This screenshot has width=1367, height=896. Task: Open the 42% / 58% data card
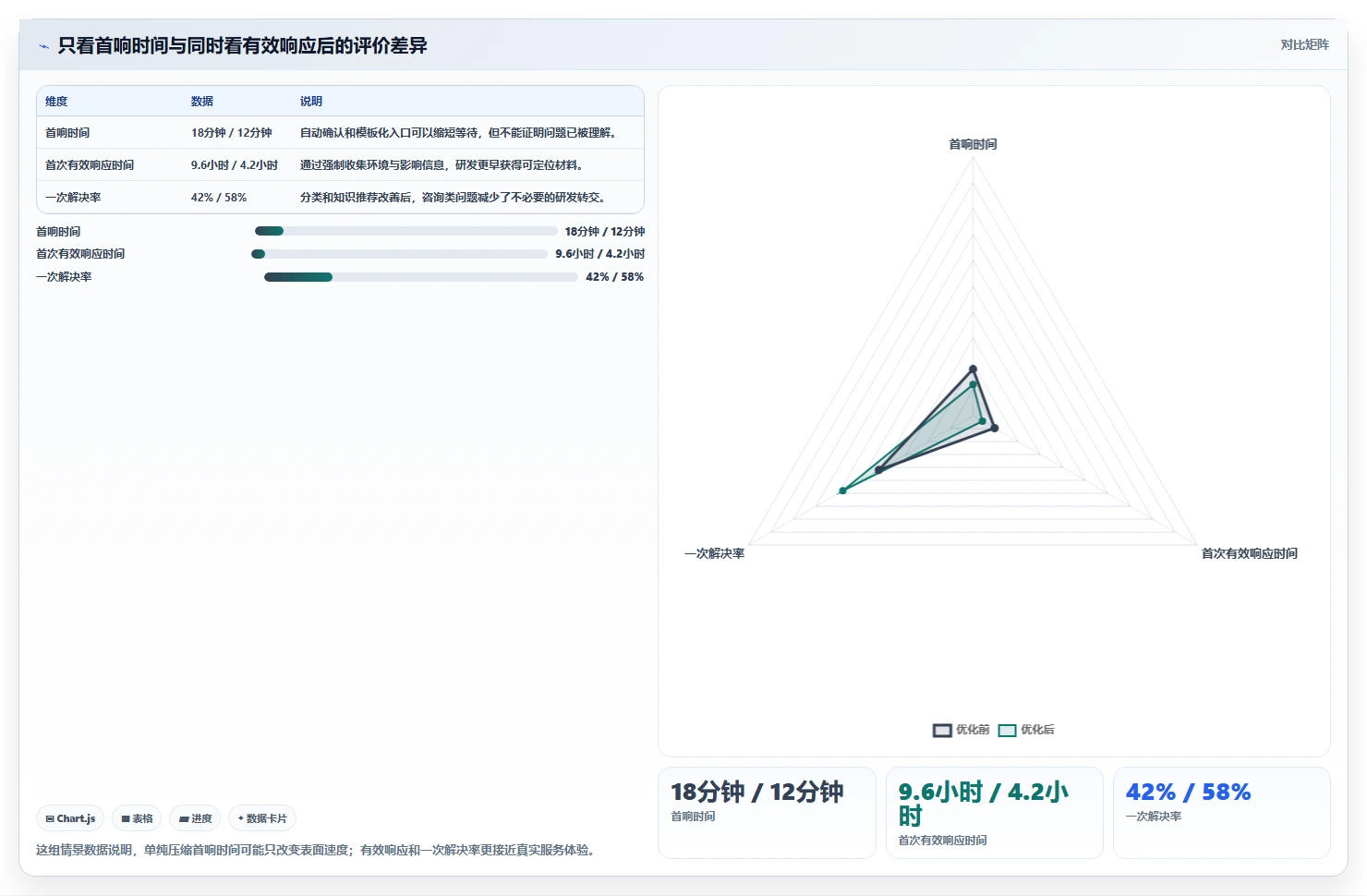[1221, 813]
